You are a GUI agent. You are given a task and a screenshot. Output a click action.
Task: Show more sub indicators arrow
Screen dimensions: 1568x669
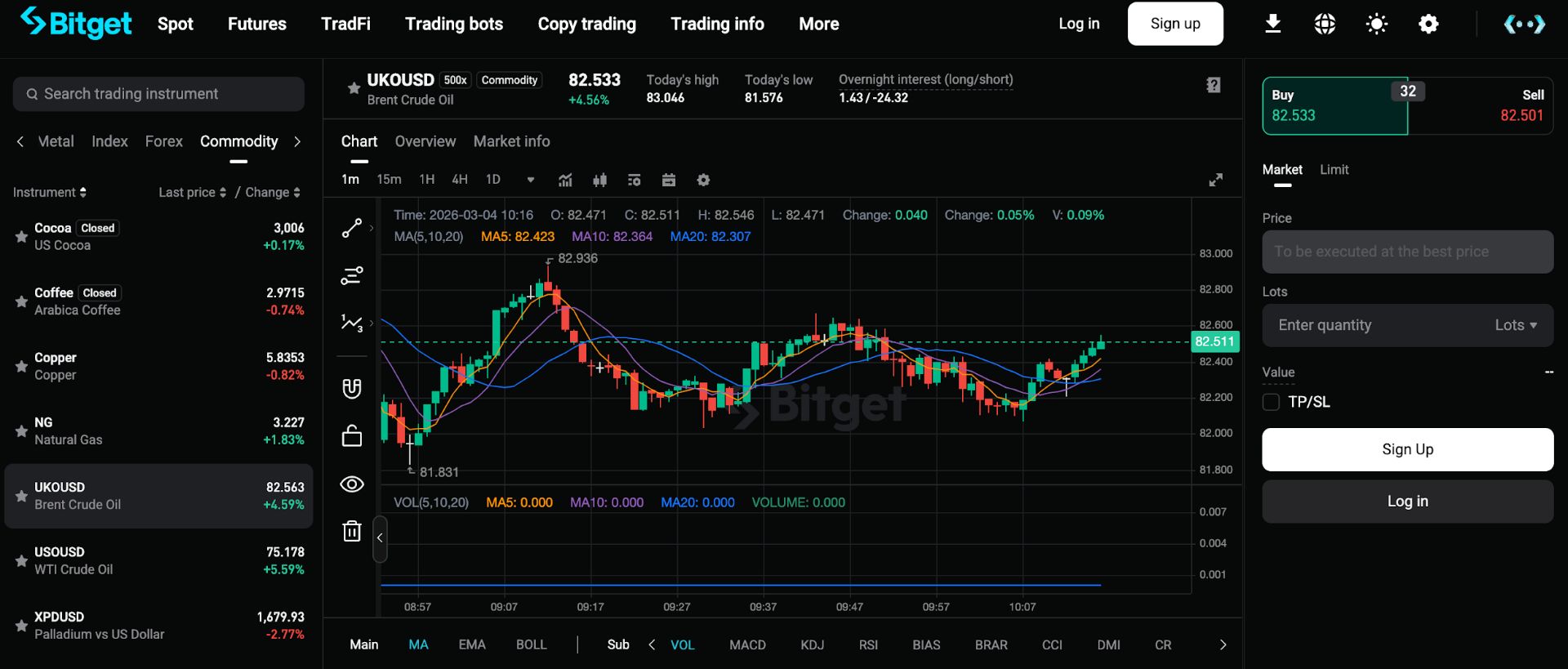click(1223, 644)
